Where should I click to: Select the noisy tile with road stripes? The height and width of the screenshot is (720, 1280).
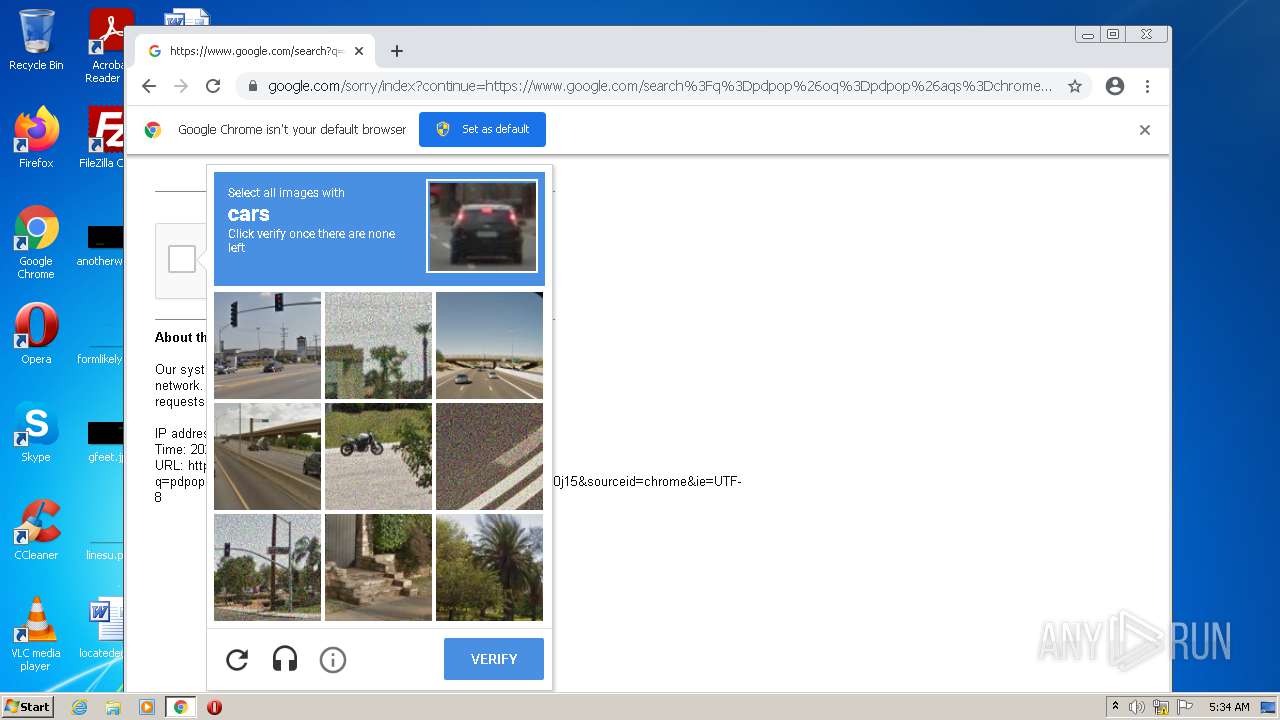pos(489,456)
